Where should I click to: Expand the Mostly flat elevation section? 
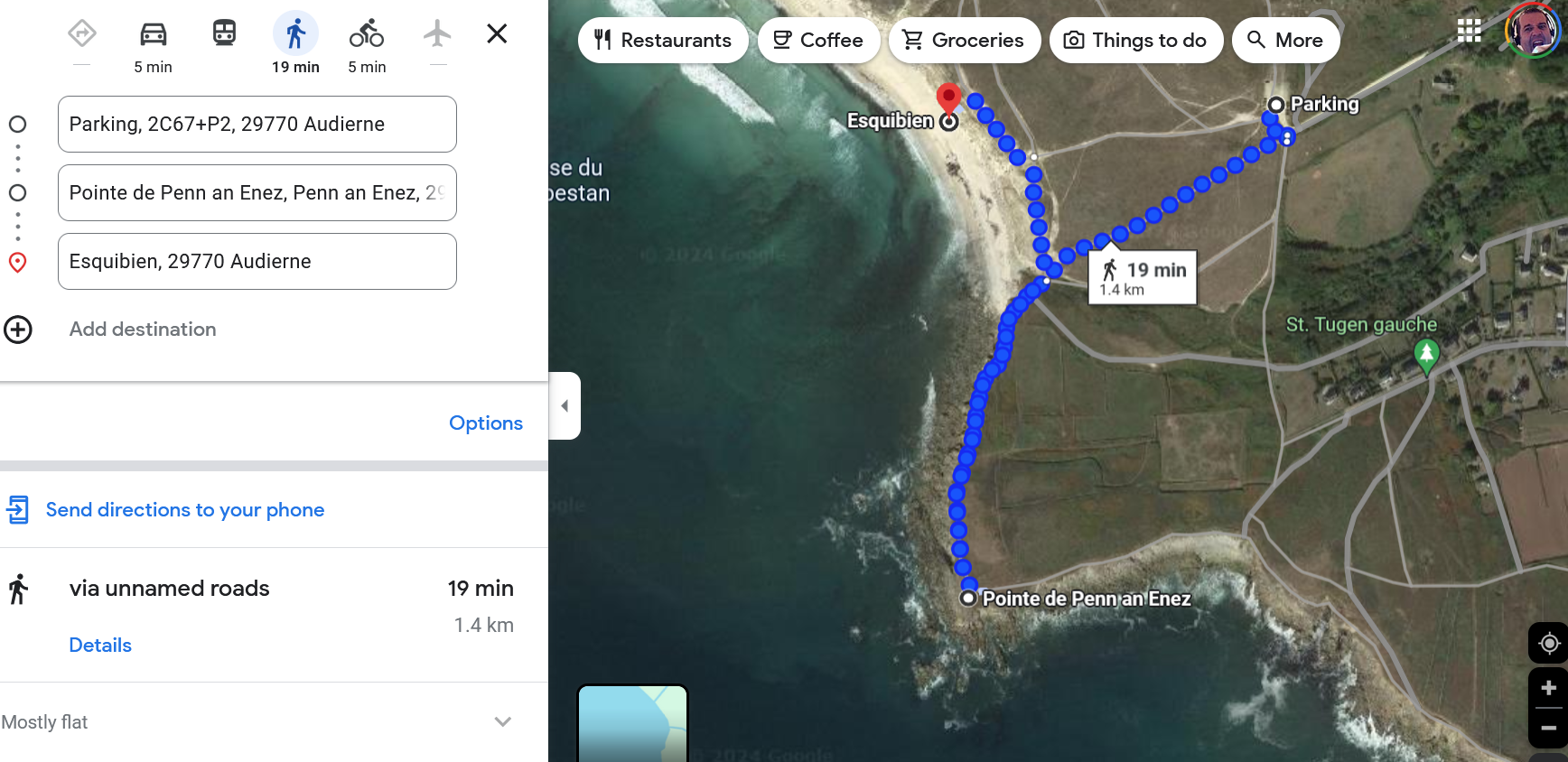[503, 721]
